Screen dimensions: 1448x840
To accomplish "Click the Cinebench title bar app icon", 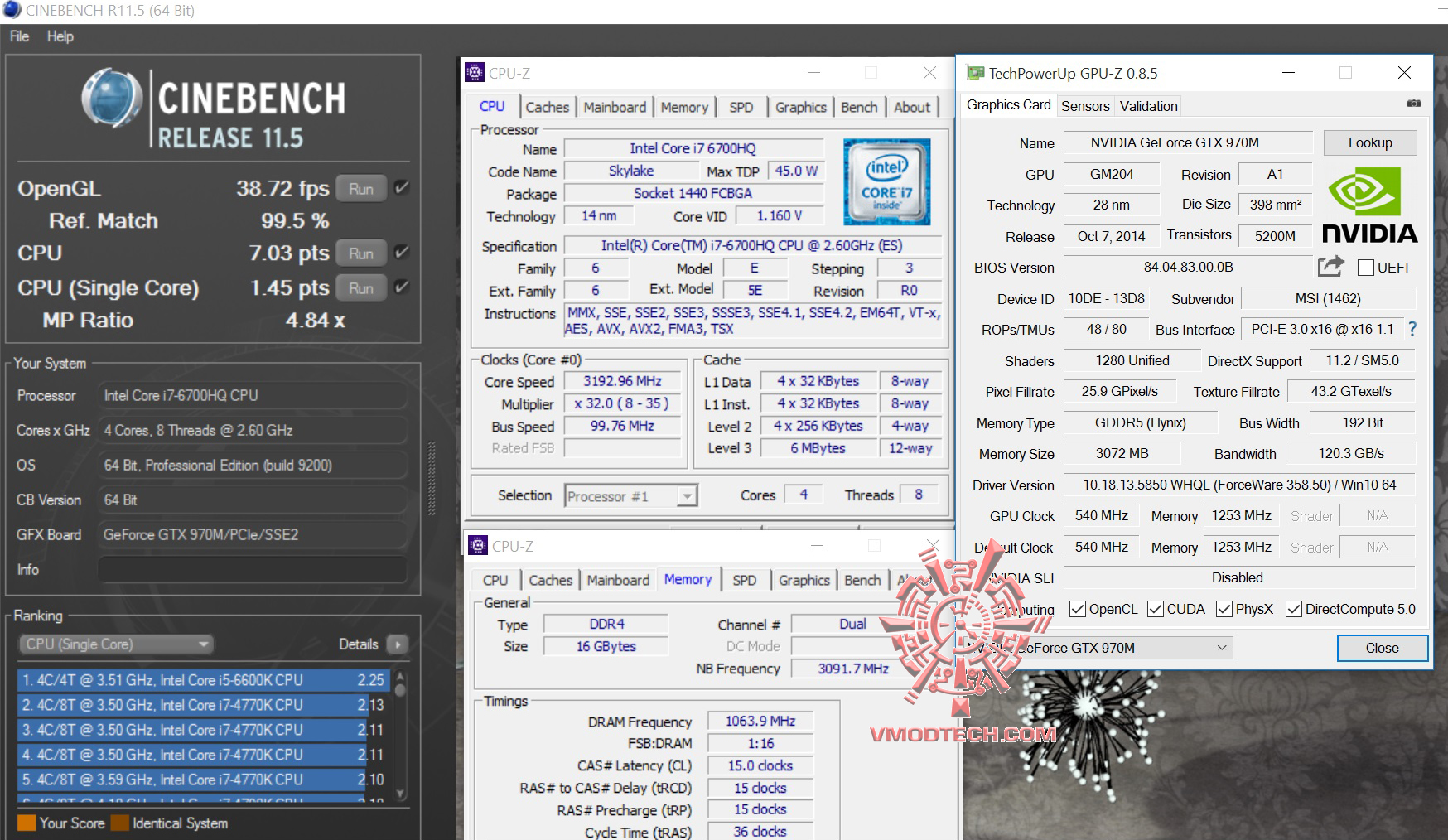I will click(x=11, y=10).
